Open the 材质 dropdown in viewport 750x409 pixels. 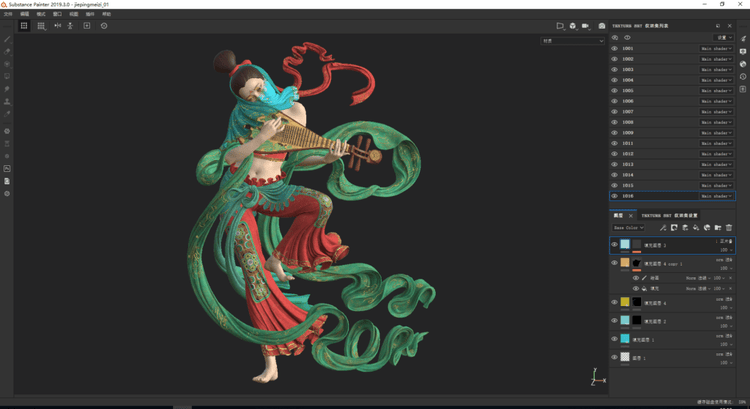click(x=573, y=41)
